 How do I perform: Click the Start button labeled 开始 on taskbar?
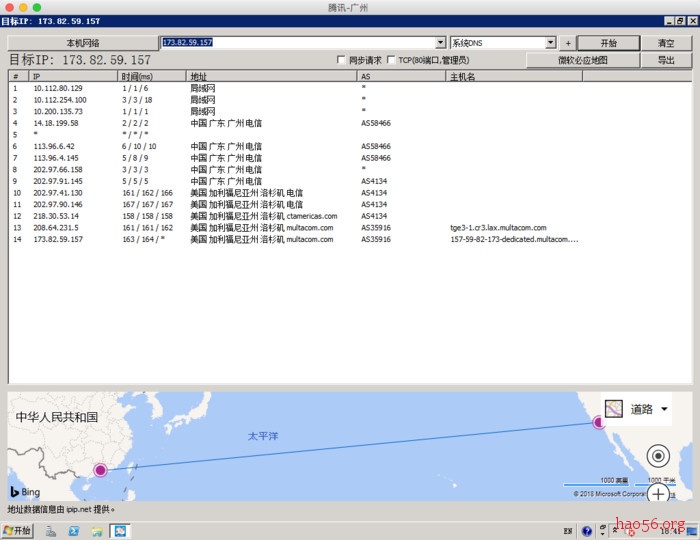[18, 530]
